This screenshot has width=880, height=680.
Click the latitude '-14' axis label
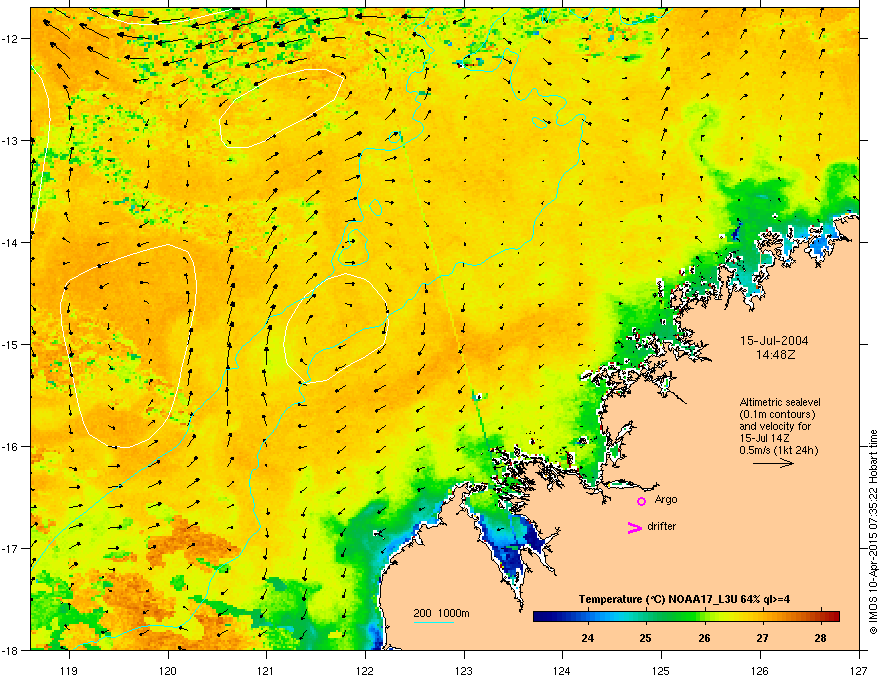click(11, 243)
